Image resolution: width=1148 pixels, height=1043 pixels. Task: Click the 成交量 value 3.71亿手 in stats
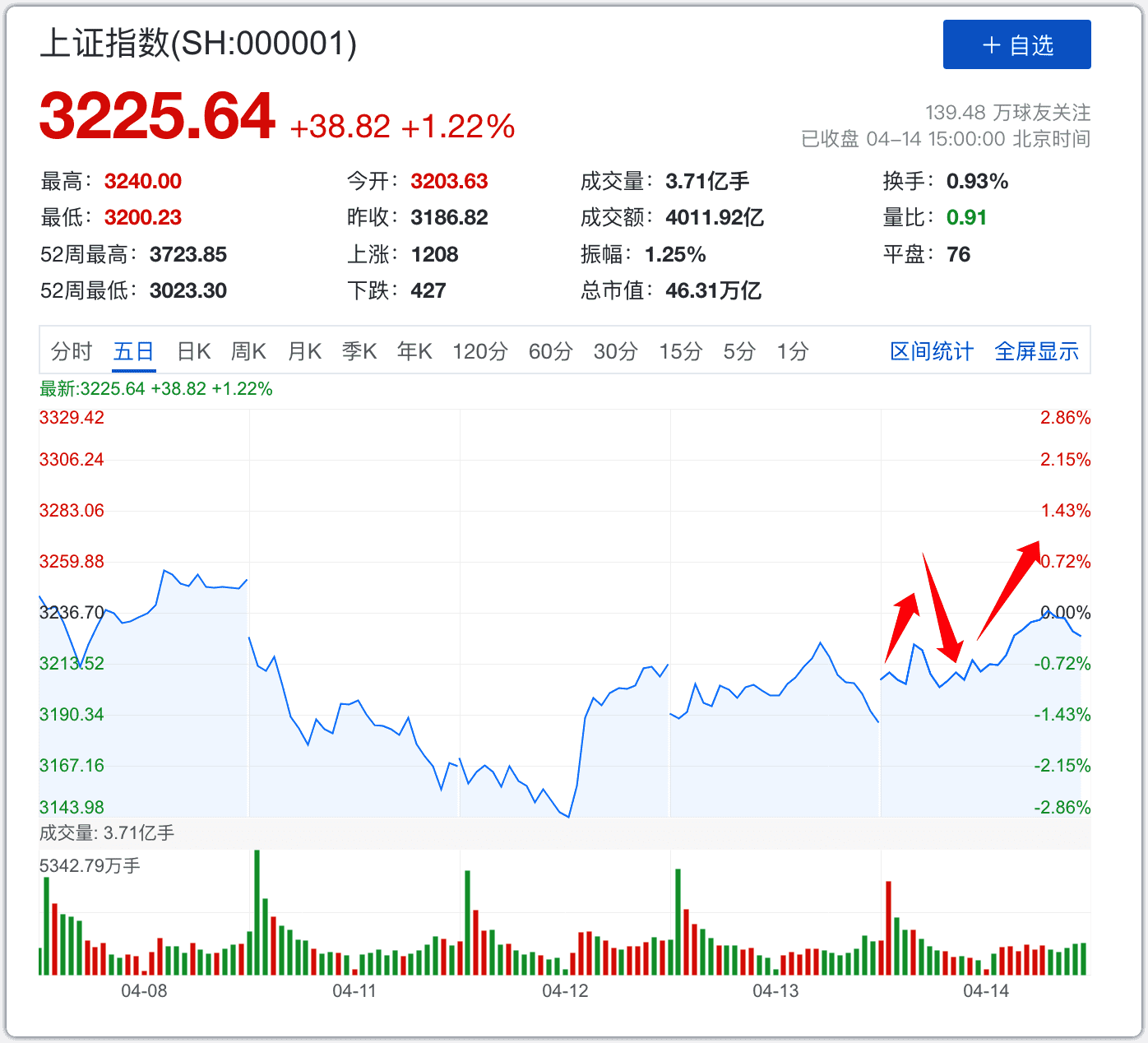[707, 181]
